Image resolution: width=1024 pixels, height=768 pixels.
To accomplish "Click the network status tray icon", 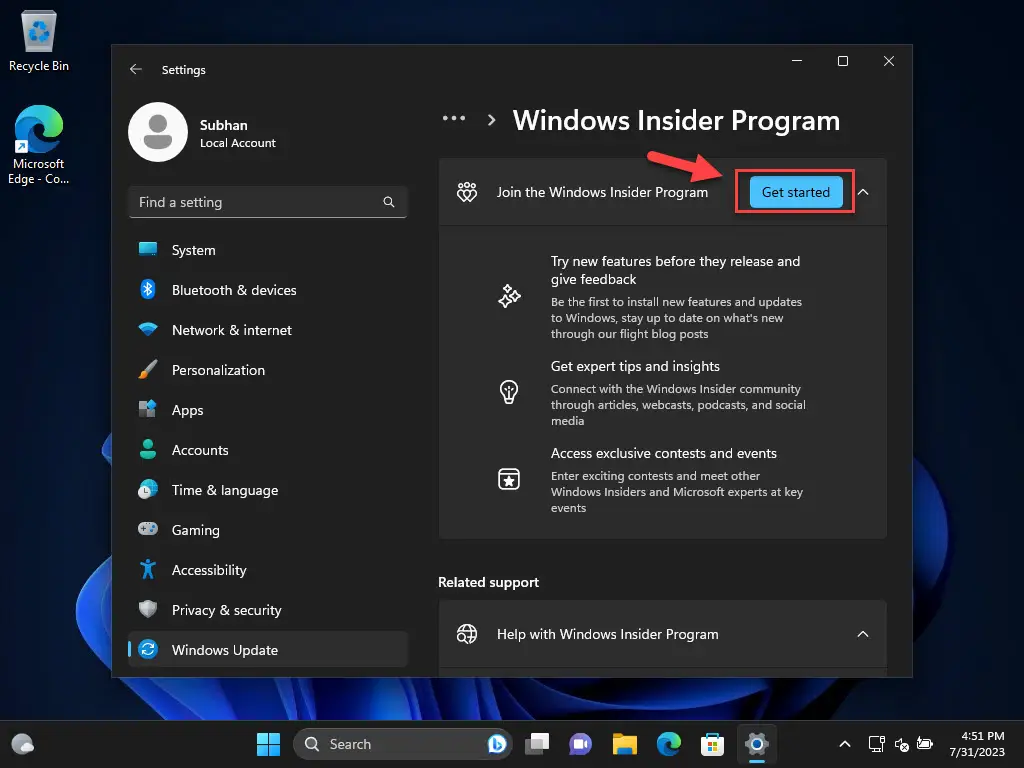I will click(x=876, y=744).
